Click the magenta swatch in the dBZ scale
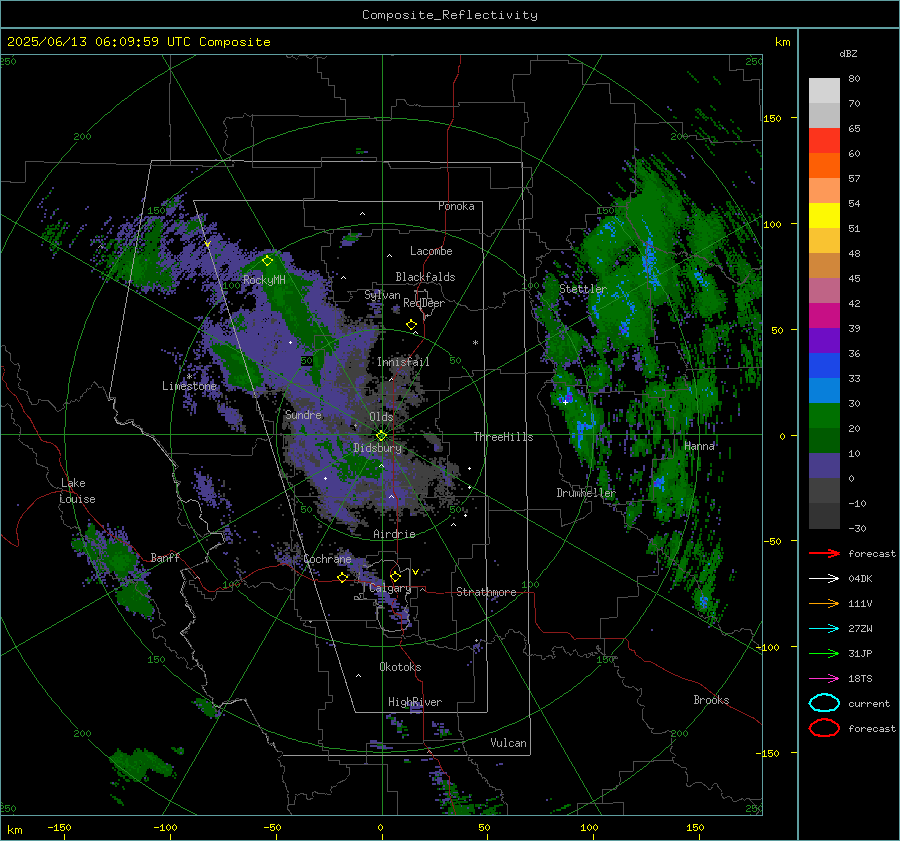900x841 pixels. 824,315
